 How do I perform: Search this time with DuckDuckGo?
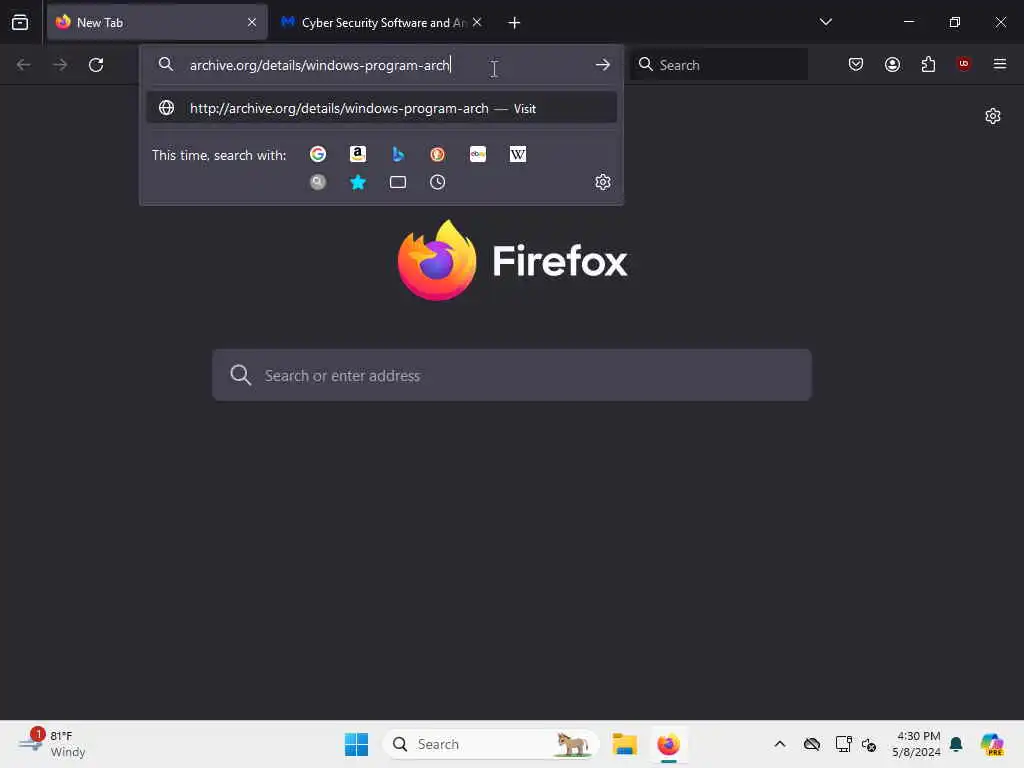438,154
